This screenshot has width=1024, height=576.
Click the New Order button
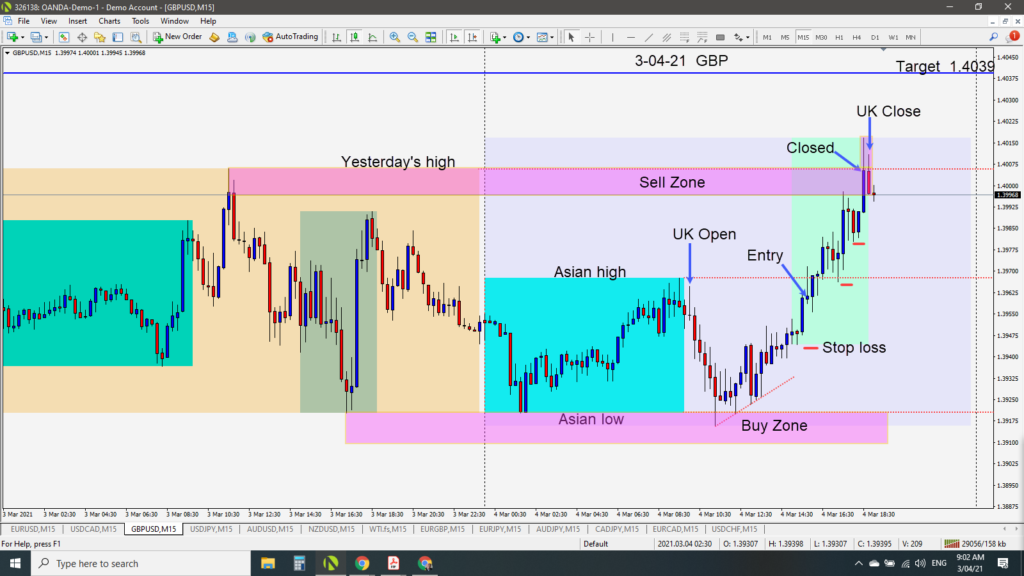[x=177, y=37]
